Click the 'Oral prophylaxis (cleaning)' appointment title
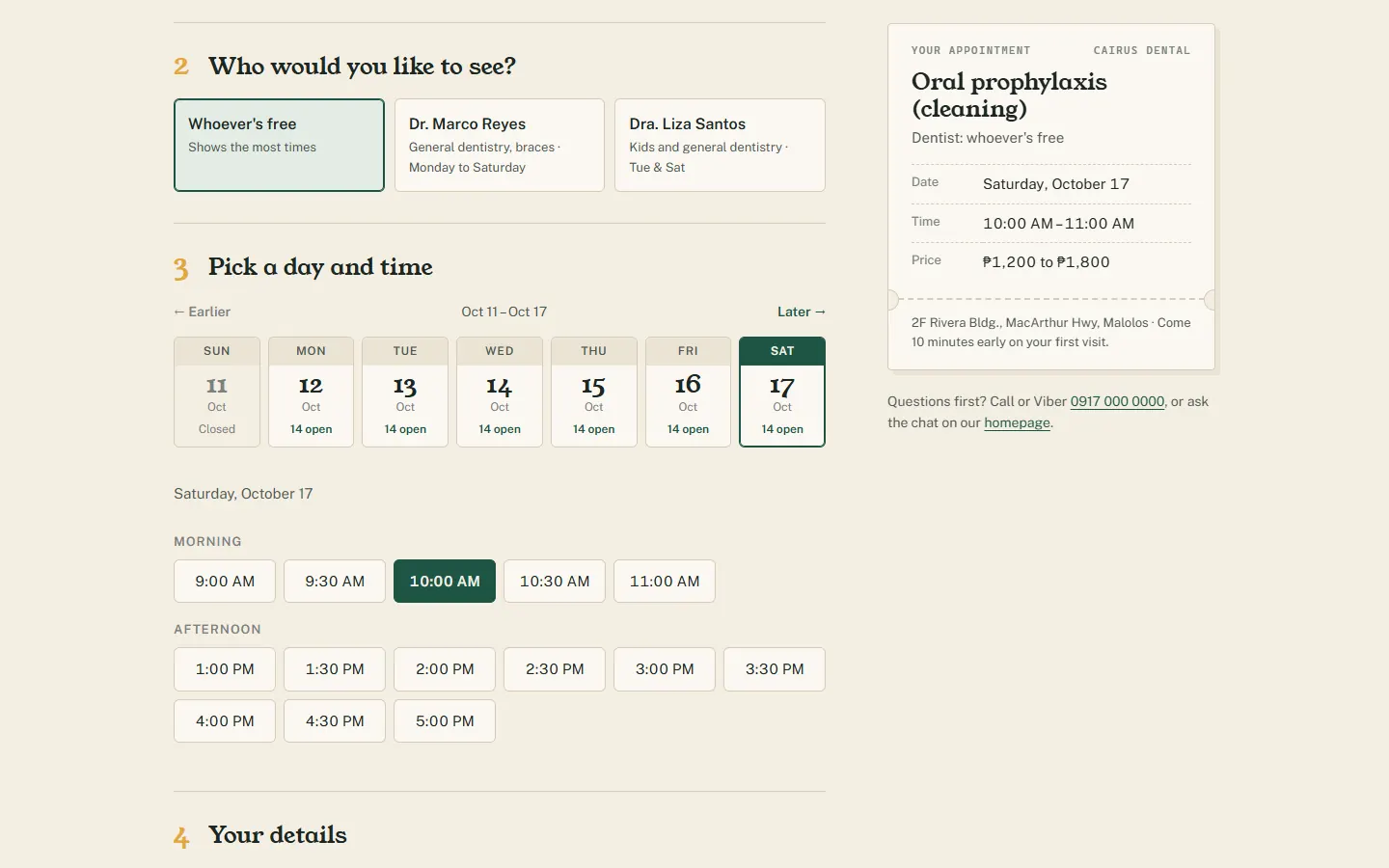 click(x=1009, y=95)
